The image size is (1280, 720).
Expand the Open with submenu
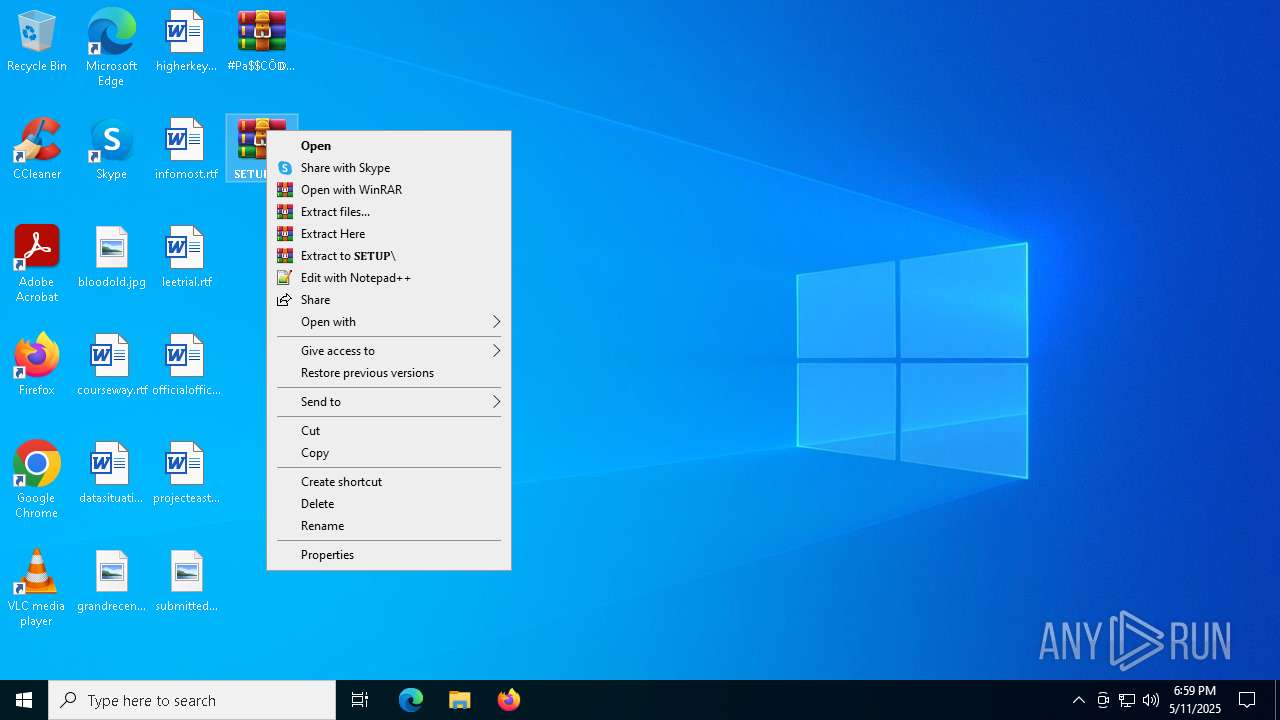(x=389, y=322)
